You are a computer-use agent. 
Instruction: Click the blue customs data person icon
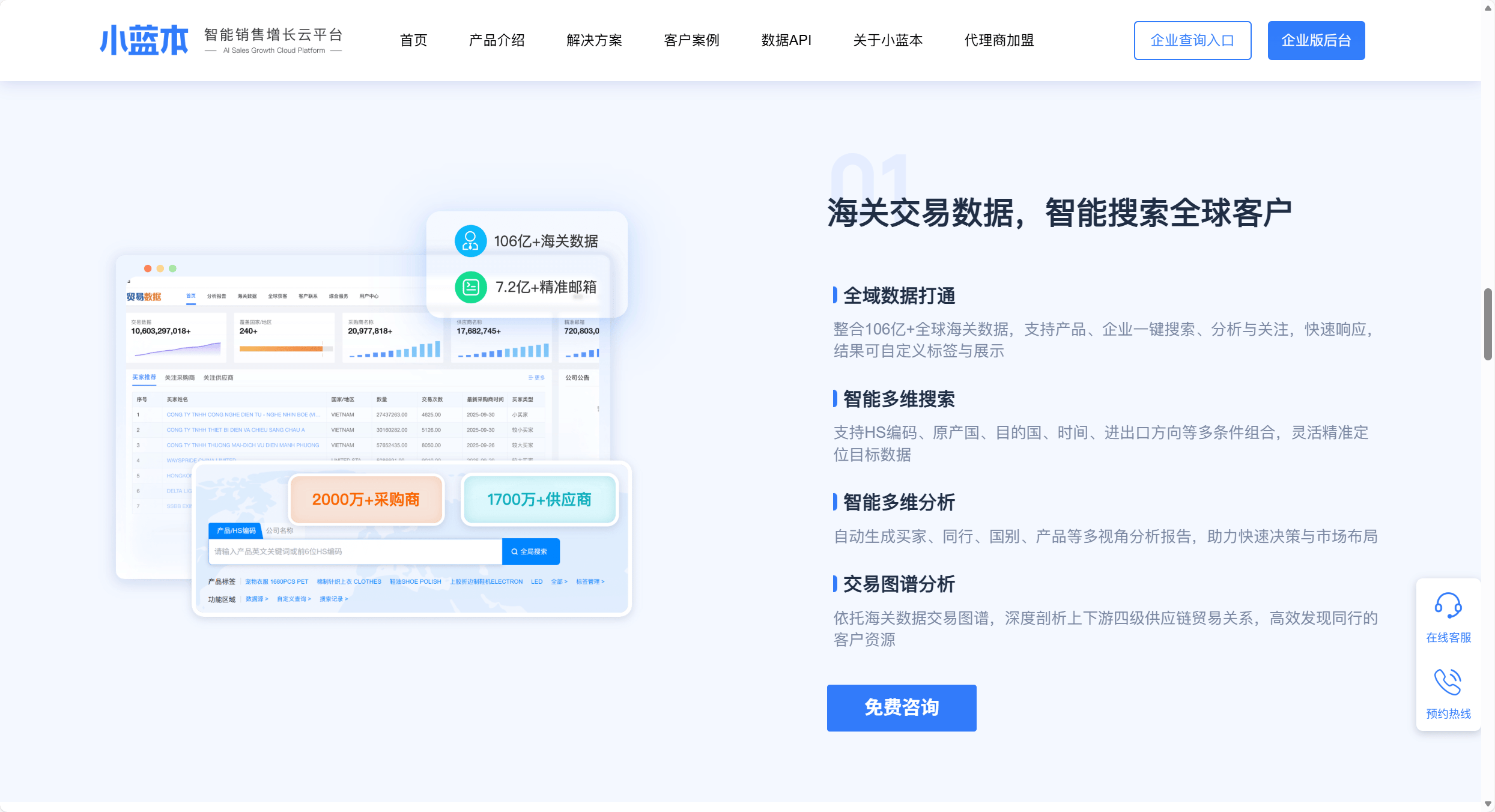pyautogui.click(x=470, y=241)
